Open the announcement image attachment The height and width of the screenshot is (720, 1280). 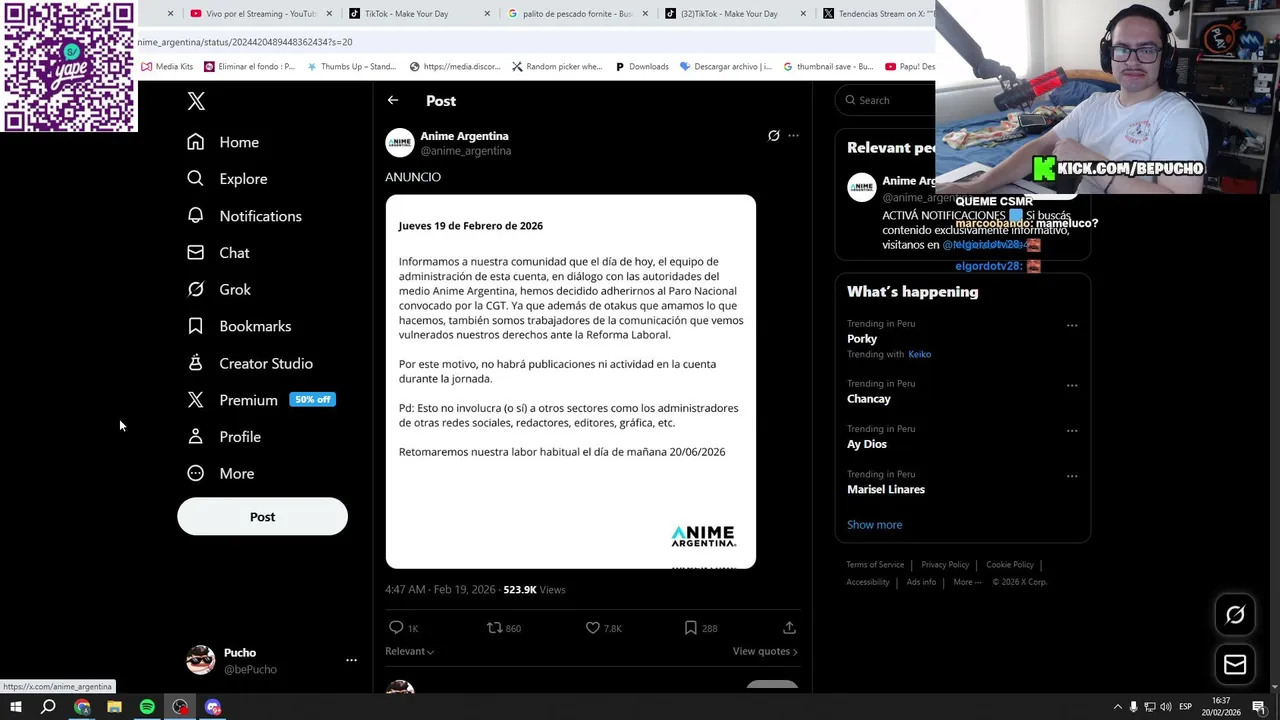571,382
